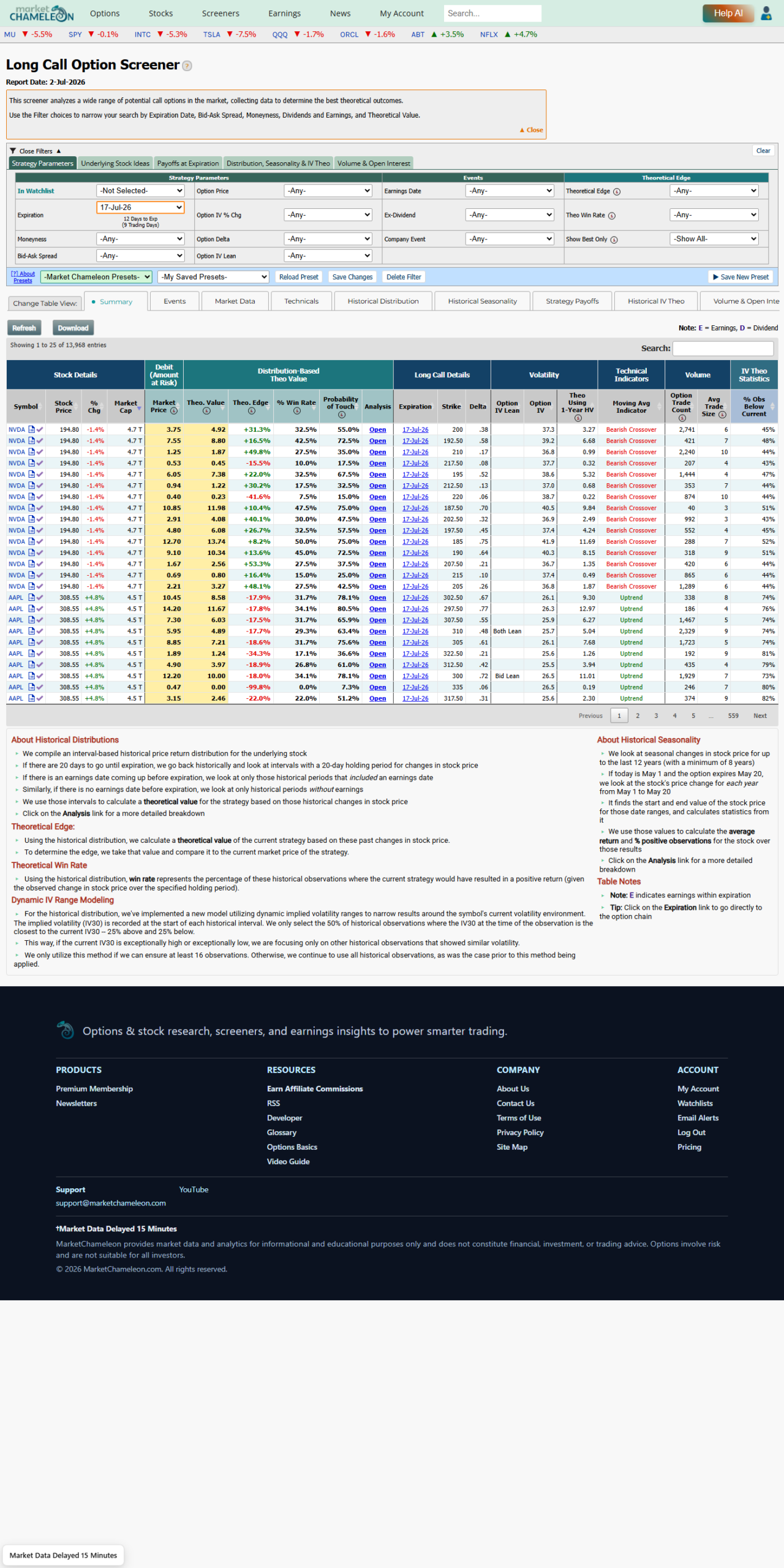Click the chameleon icon in the footer tagline
Image resolution: width=784 pixels, height=1568 pixels.
tap(66, 1030)
